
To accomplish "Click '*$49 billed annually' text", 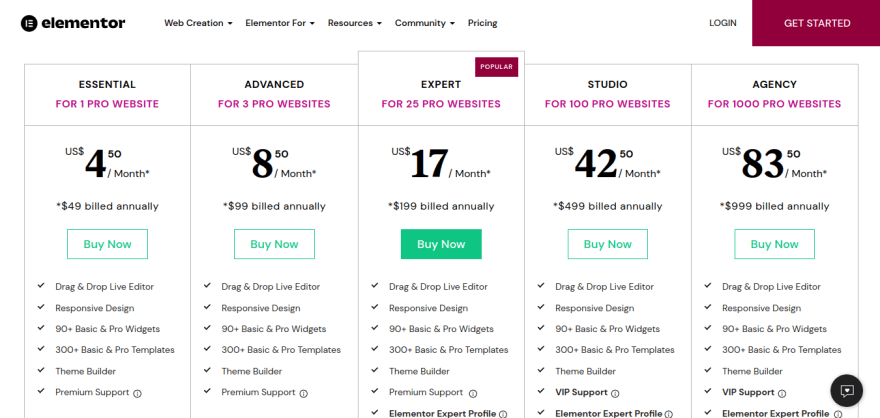I will [107, 206].
